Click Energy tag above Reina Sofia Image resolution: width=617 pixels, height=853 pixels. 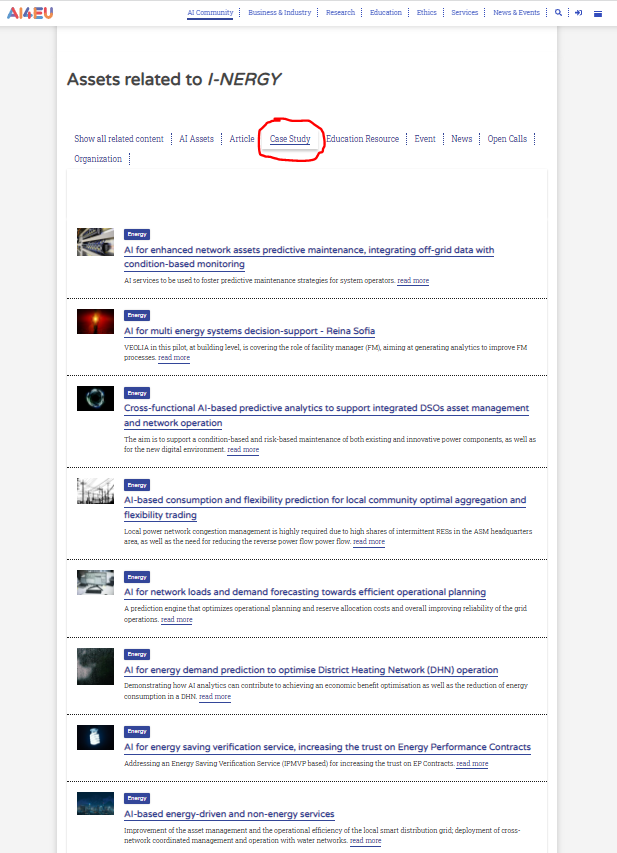click(137, 316)
